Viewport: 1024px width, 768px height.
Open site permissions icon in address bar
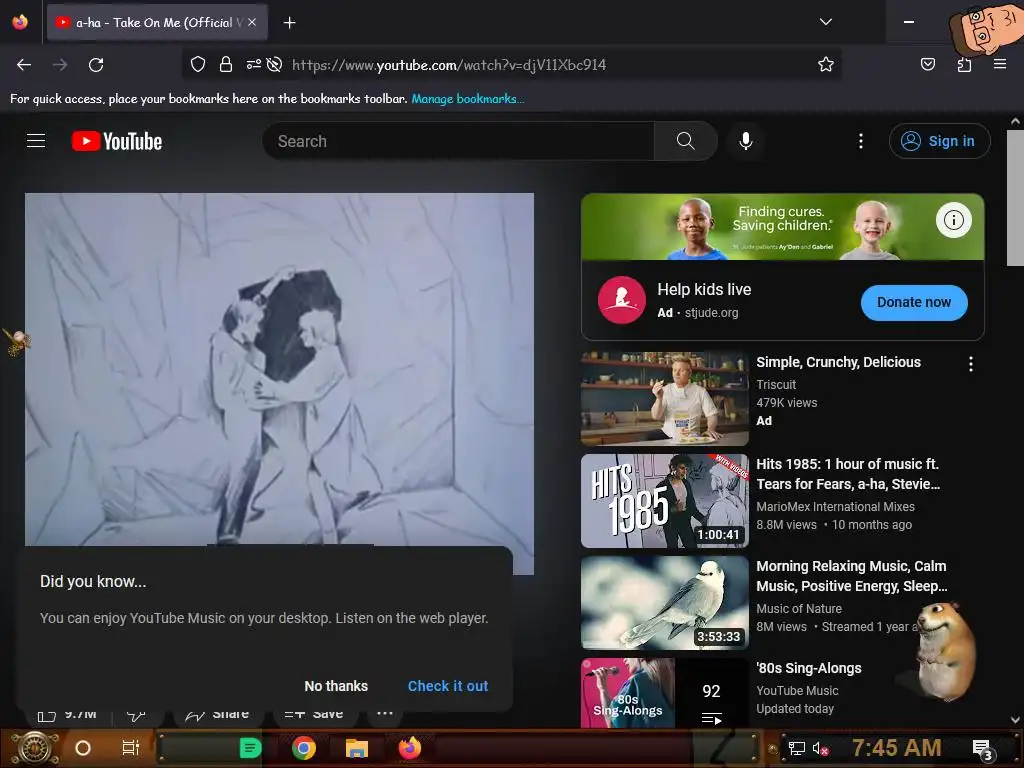(x=253, y=64)
